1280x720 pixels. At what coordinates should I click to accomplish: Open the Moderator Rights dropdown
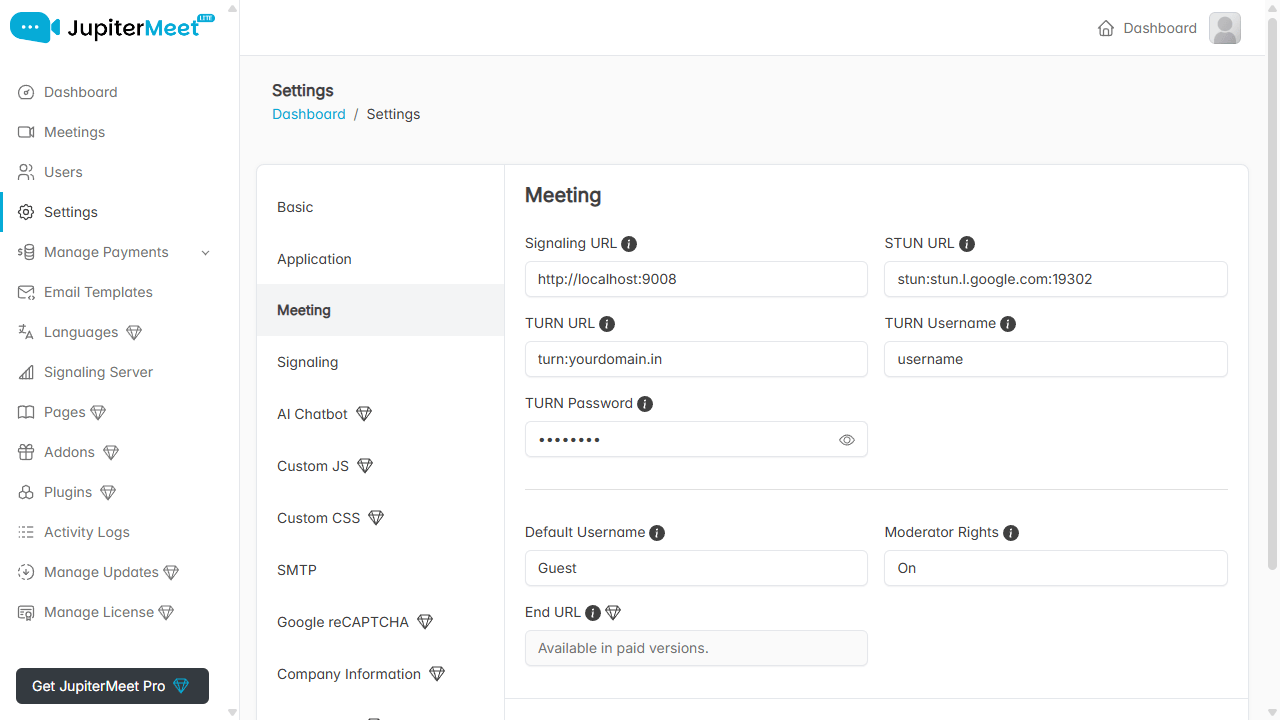[1056, 568]
